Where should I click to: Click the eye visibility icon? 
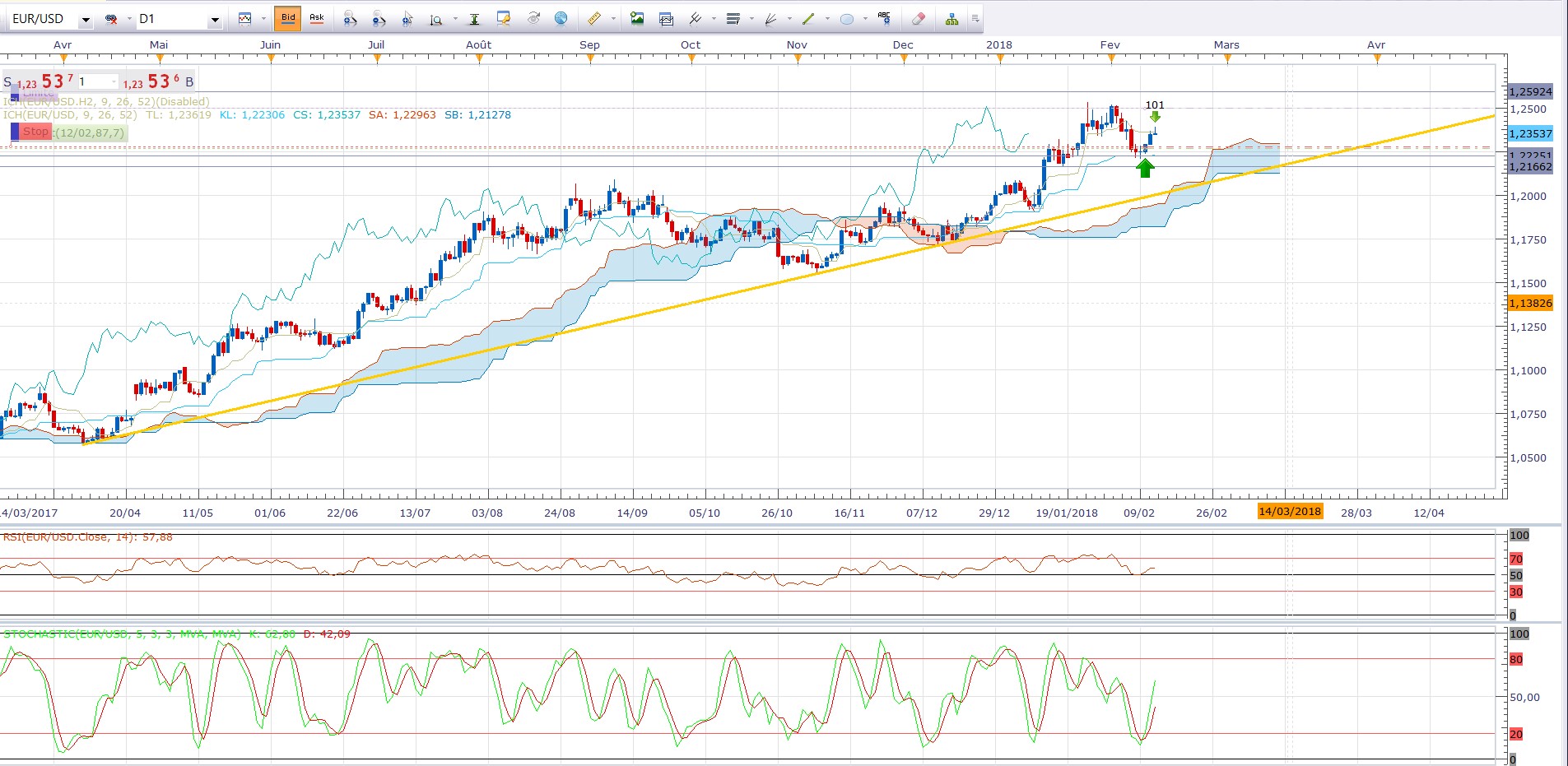point(533,18)
